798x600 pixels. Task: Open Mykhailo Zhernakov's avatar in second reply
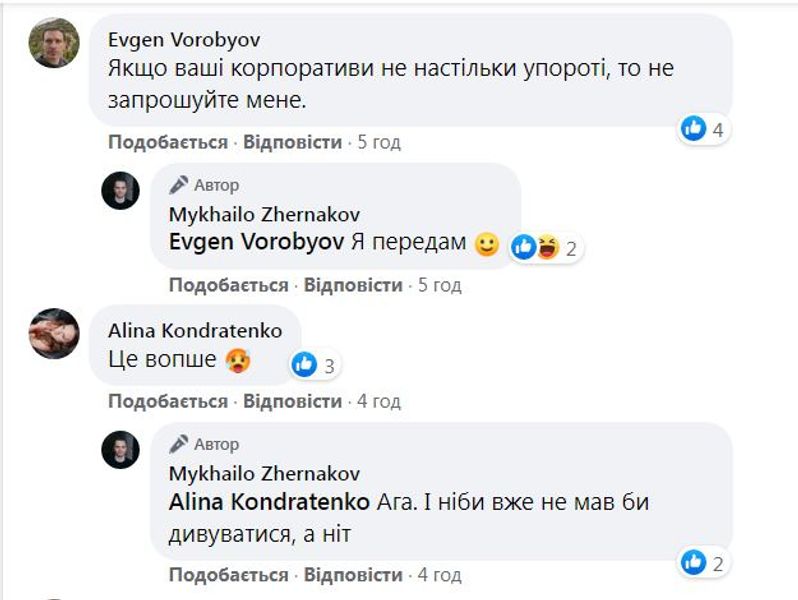tap(120, 449)
